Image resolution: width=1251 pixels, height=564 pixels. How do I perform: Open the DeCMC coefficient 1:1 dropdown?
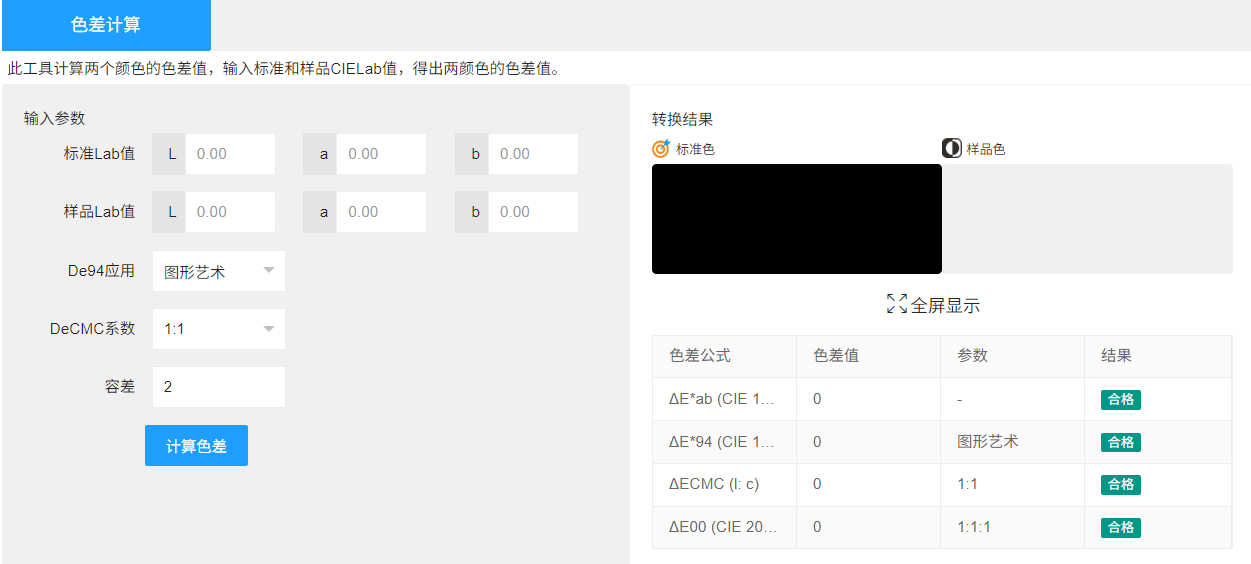tap(218, 329)
